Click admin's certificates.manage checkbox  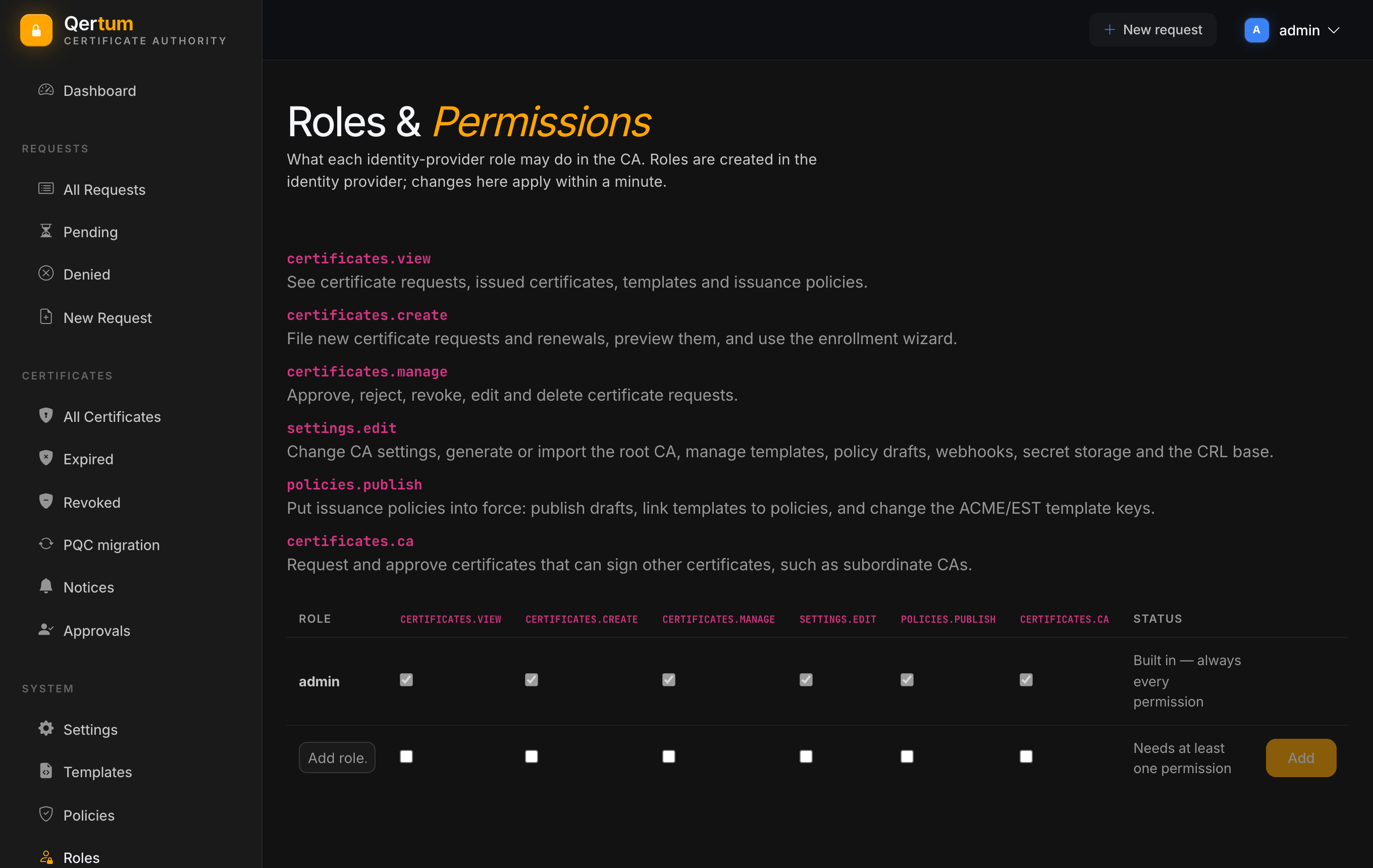(x=669, y=680)
